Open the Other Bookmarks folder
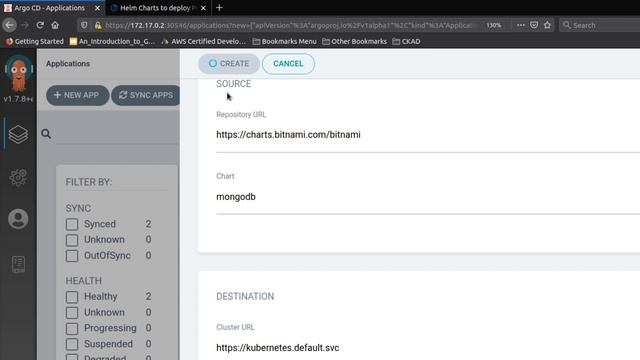Image resolution: width=640 pixels, height=360 pixels. coord(354,41)
